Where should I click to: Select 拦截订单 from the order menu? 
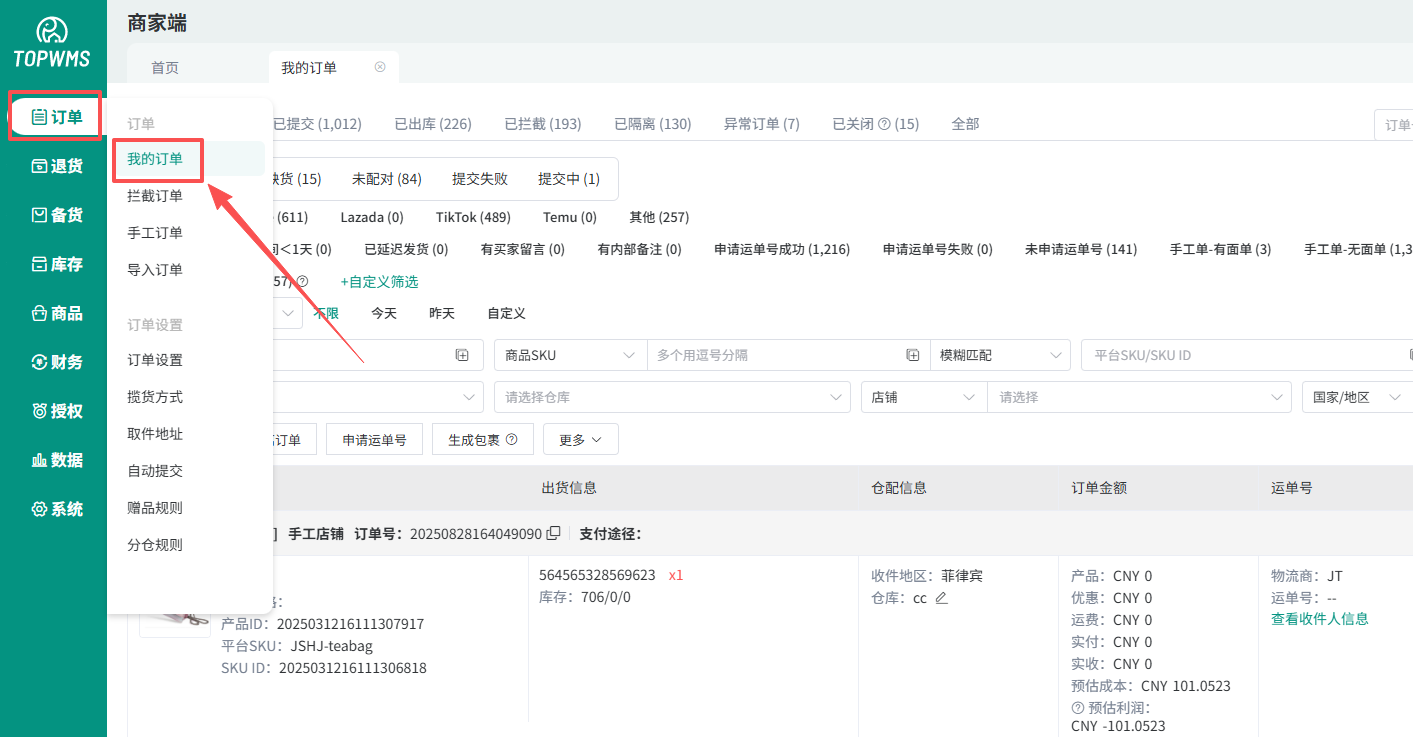tap(155, 196)
